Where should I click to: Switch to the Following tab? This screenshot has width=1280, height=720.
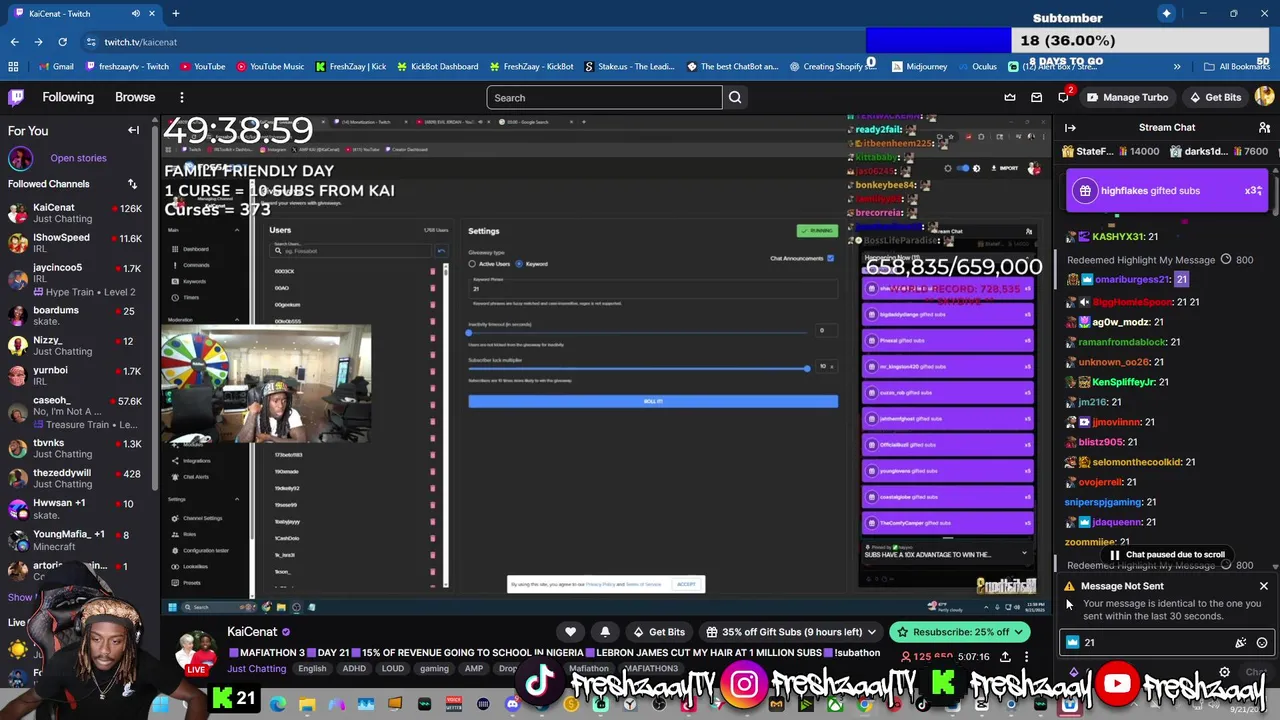[68, 97]
